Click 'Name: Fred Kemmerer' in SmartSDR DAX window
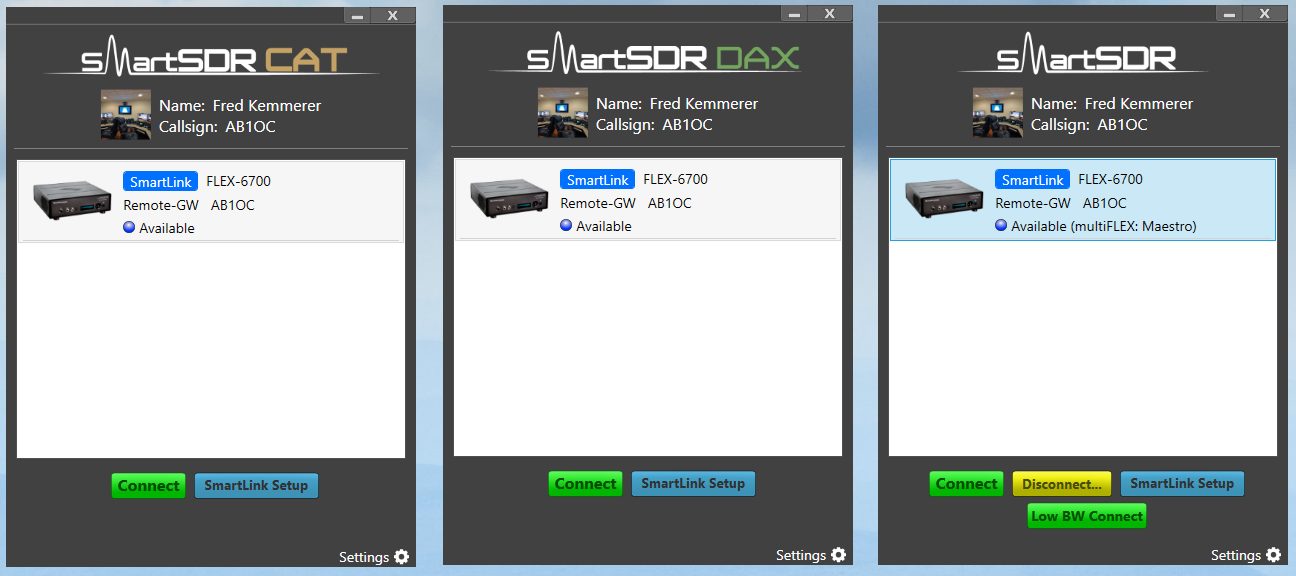1296x576 pixels. [x=677, y=104]
